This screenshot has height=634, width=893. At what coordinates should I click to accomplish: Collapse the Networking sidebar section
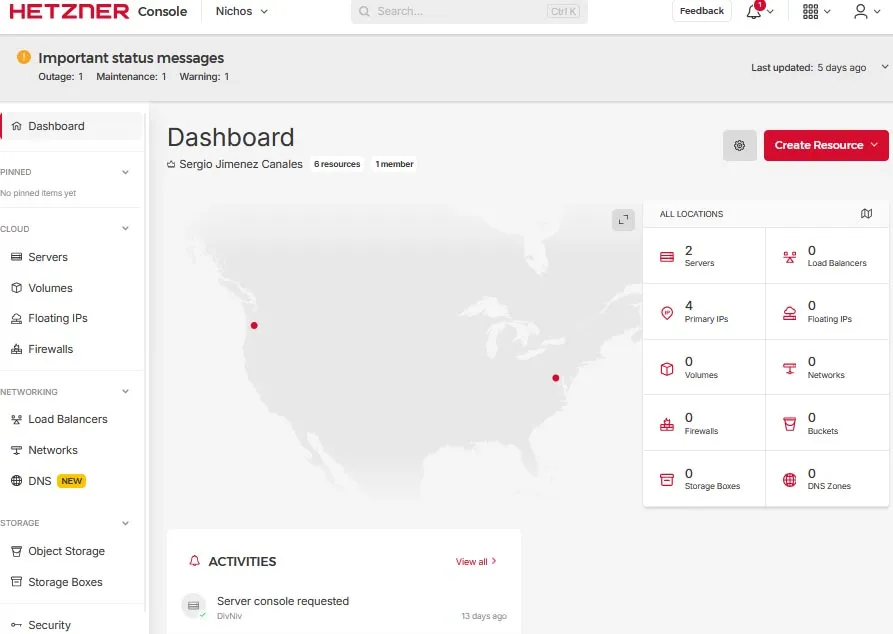point(125,392)
